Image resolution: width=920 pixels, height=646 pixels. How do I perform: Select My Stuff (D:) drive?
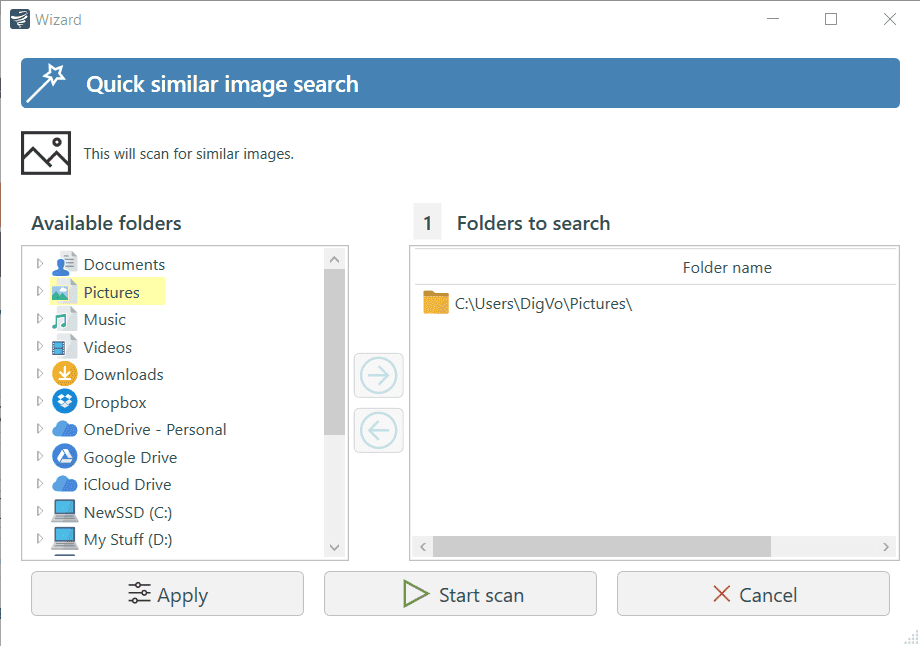[127, 540]
